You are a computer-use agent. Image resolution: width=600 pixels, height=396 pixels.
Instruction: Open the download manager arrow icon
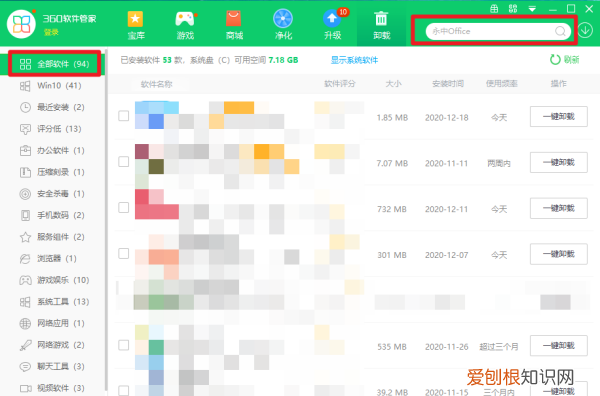(585, 30)
